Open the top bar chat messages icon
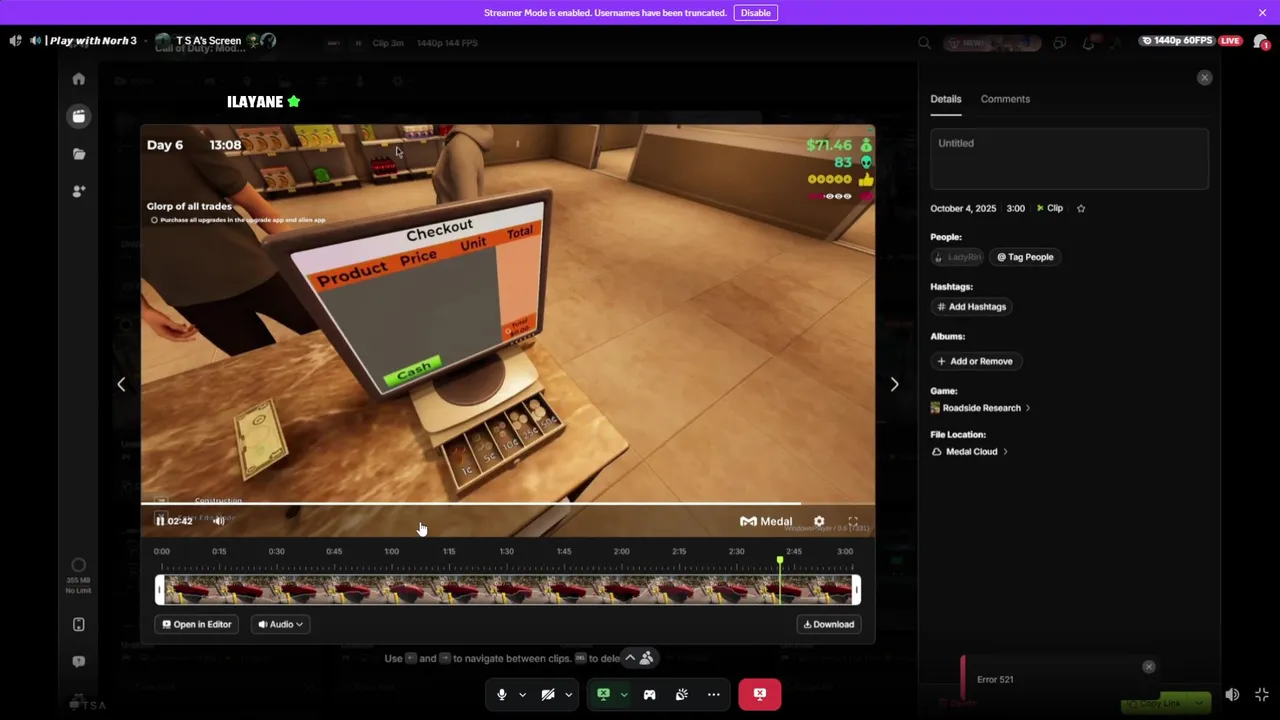The height and width of the screenshot is (720, 1280). coord(1060,43)
